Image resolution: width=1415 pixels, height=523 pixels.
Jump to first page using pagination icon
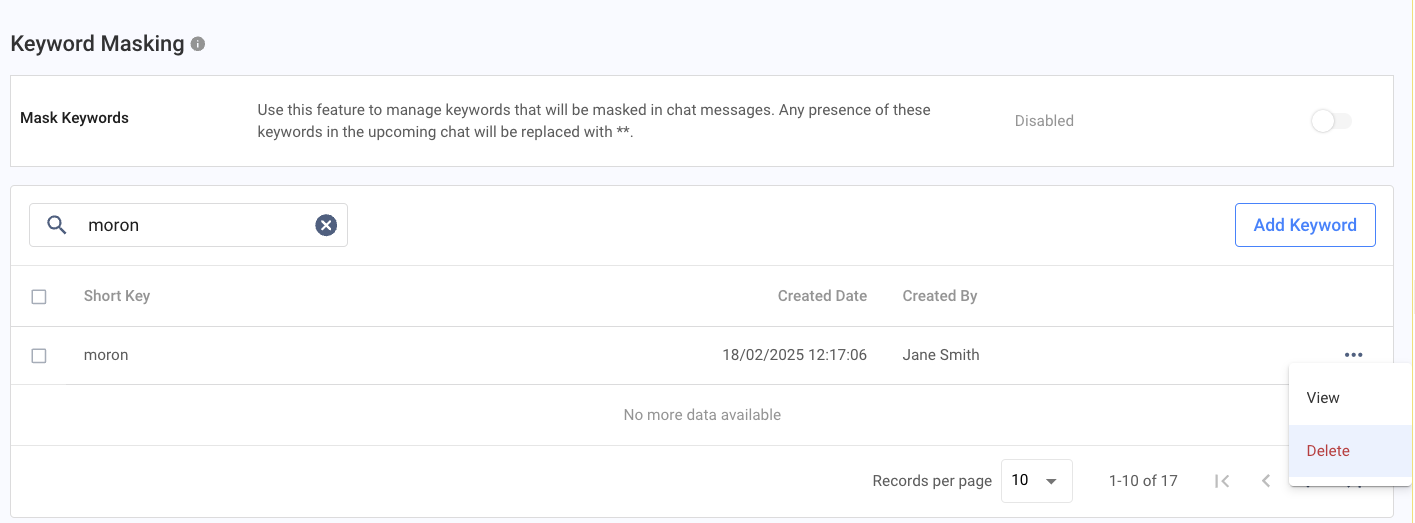[x=1222, y=481]
